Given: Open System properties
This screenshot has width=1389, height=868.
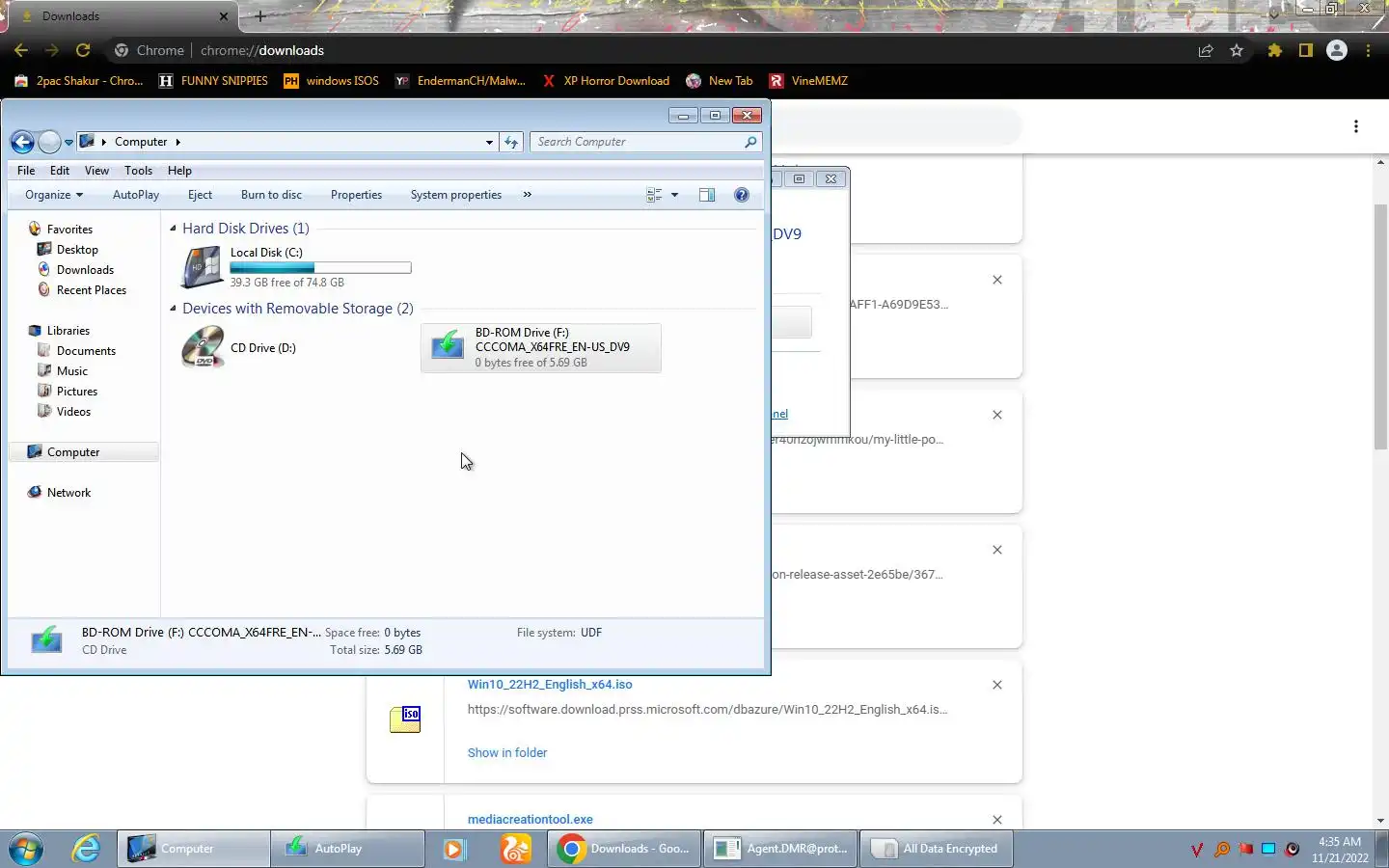Looking at the screenshot, I should 456,195.
